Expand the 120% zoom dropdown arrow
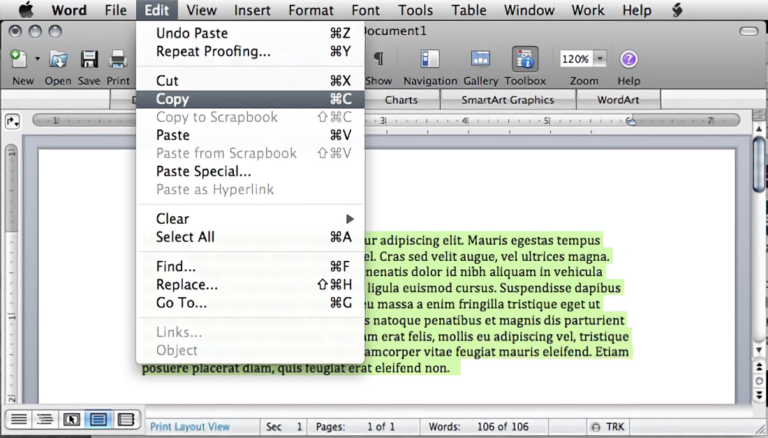This screenshot has height=438, width=768. pyautogui.click(x=600, y=59)
